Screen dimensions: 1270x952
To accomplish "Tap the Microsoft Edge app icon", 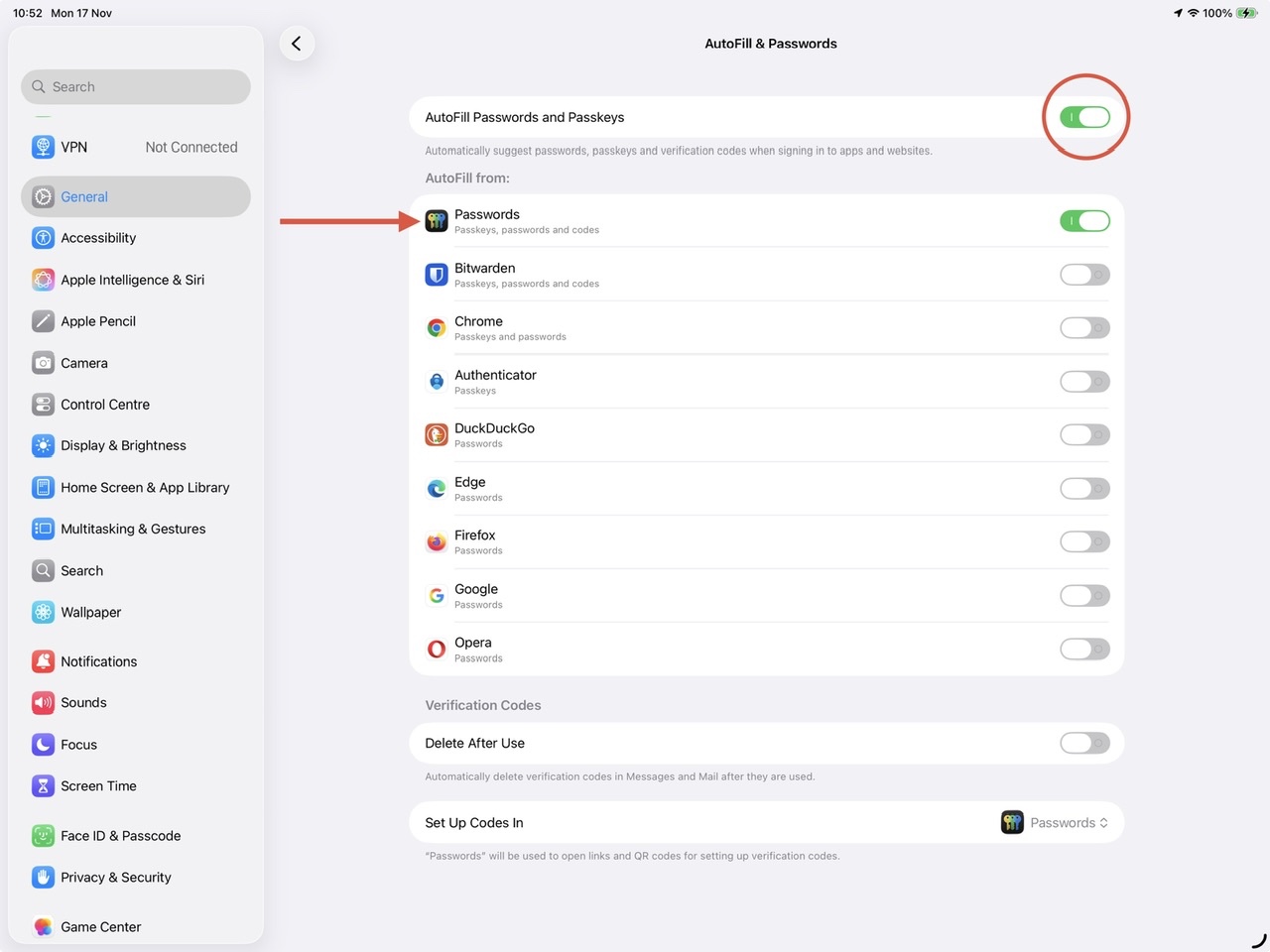I will coord(437,489).
